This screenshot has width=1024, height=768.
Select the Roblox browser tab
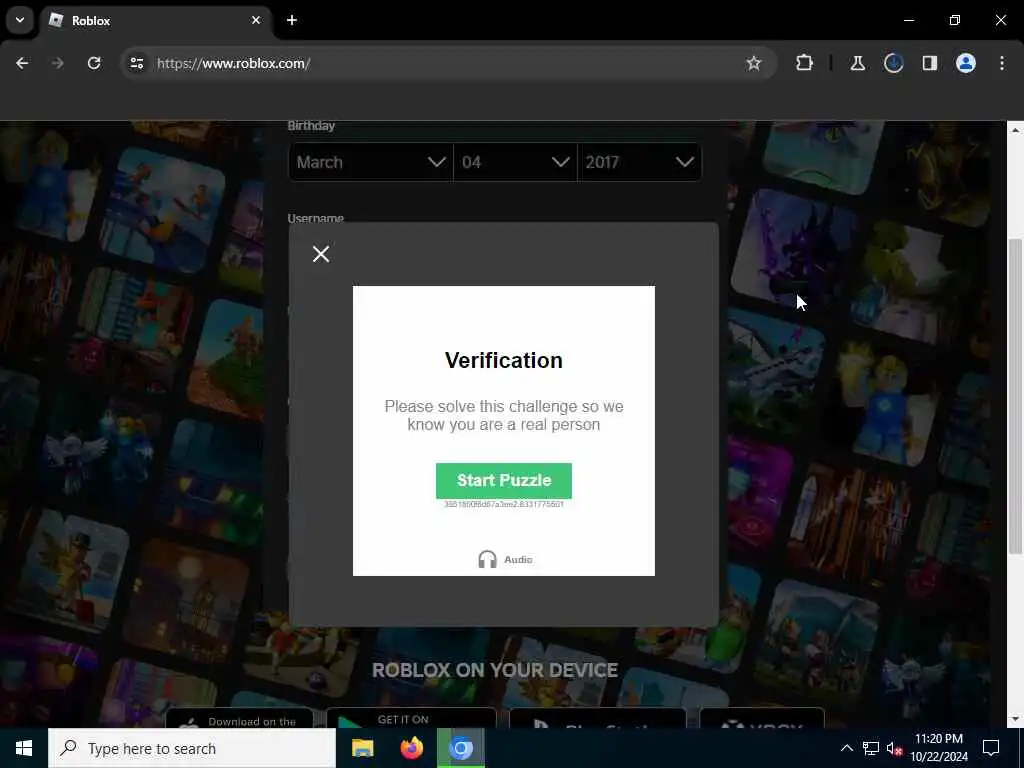pyautogui.click(x=155, y=20)
